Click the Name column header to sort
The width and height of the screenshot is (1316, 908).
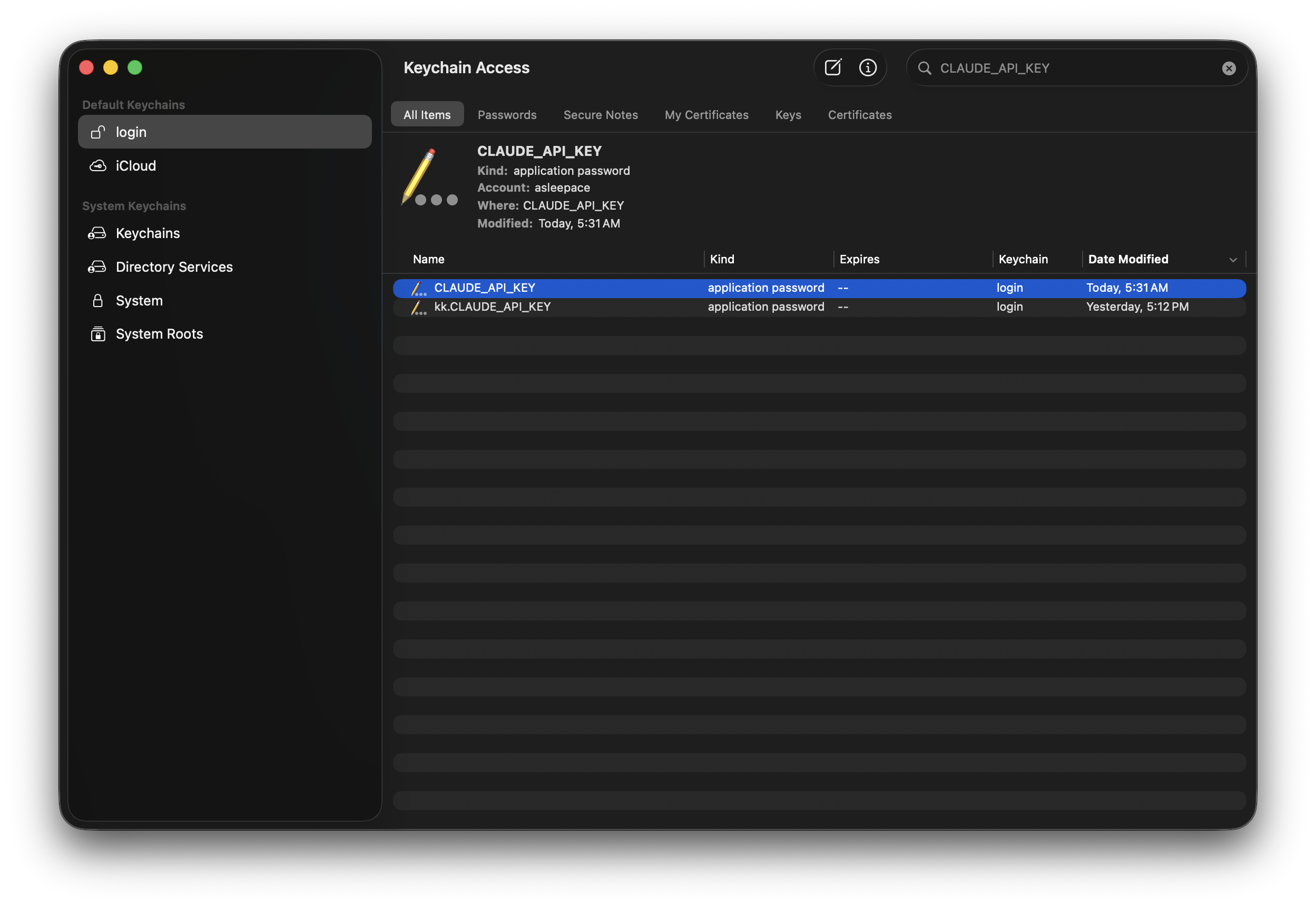428,260
